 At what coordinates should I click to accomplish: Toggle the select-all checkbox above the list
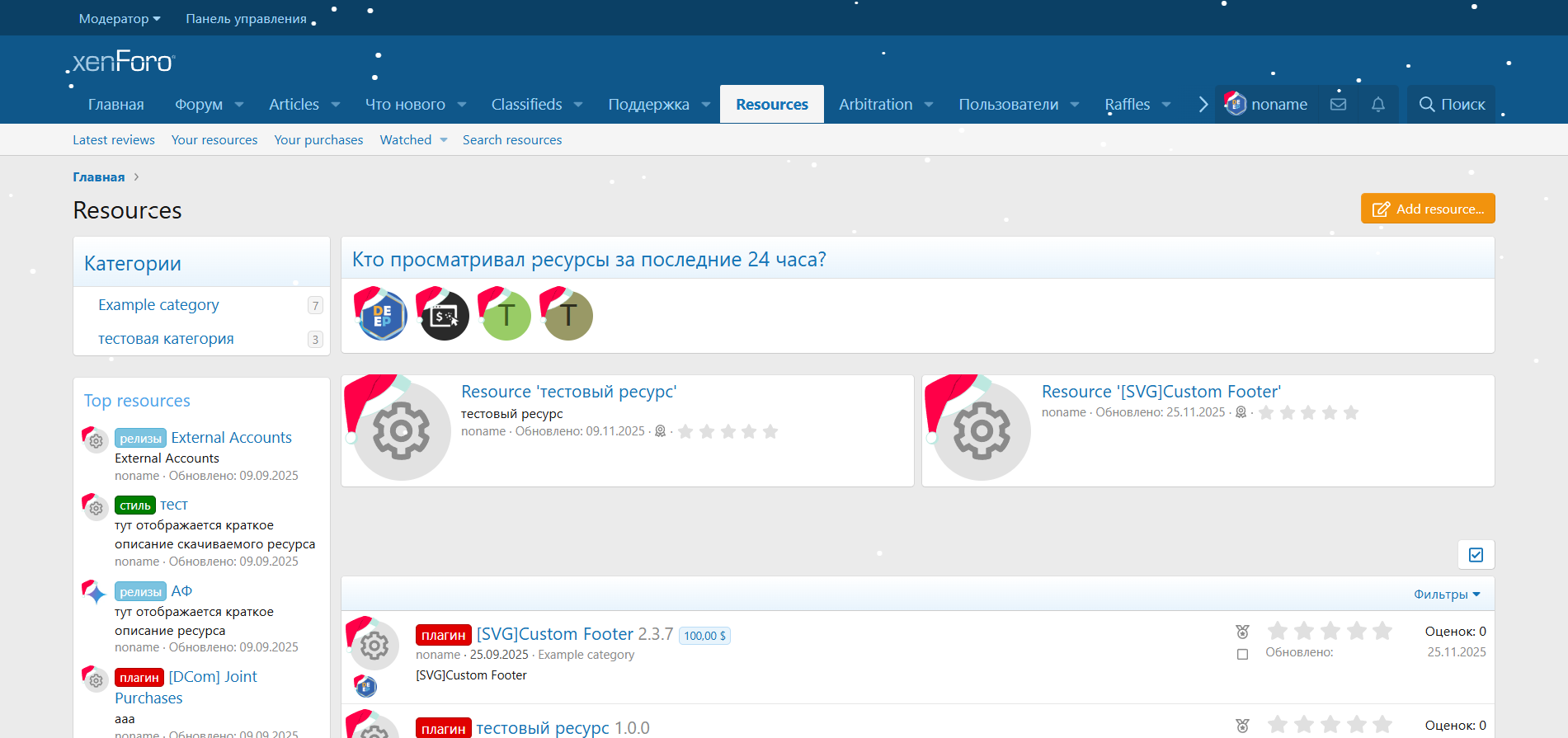tap(1476, 555)
